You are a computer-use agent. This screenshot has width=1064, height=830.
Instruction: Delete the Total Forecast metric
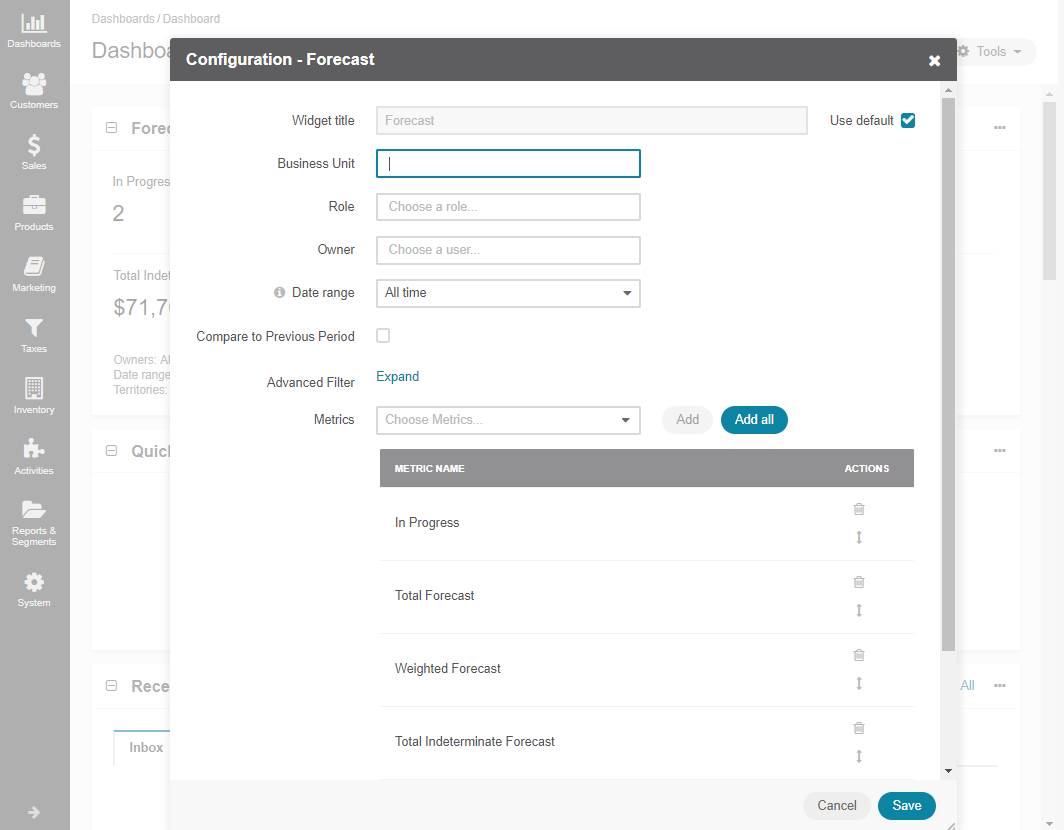click(x=858, y=582)
